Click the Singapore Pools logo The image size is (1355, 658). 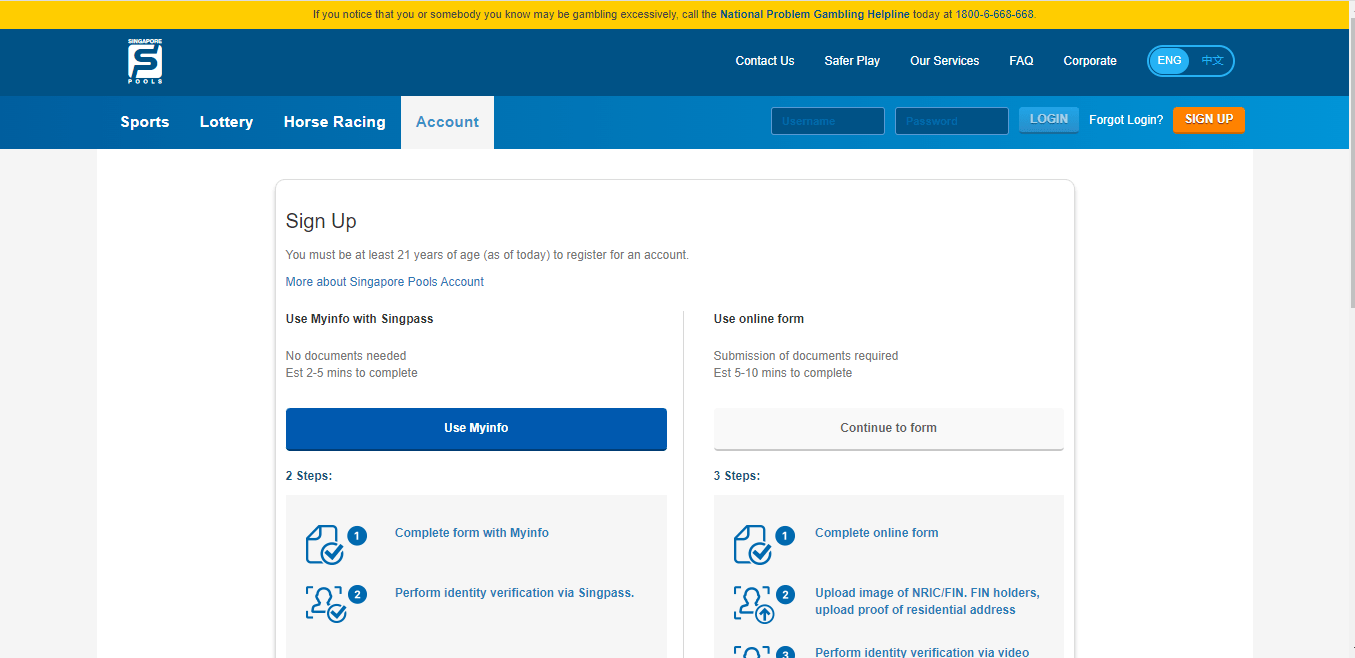coord(145,61)
